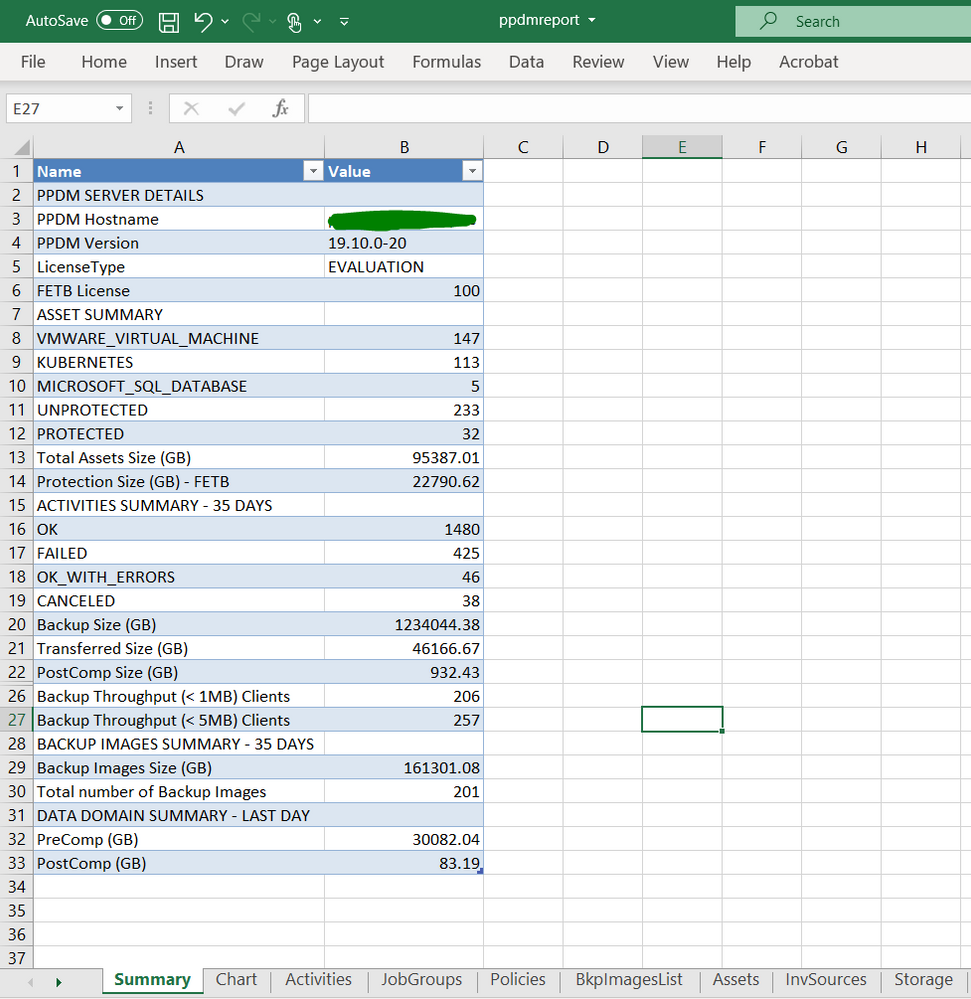The height and width of the screenshot is (999, 971).
Task: Open the ppdmreport file name dropdown
Action: point(592,20)
